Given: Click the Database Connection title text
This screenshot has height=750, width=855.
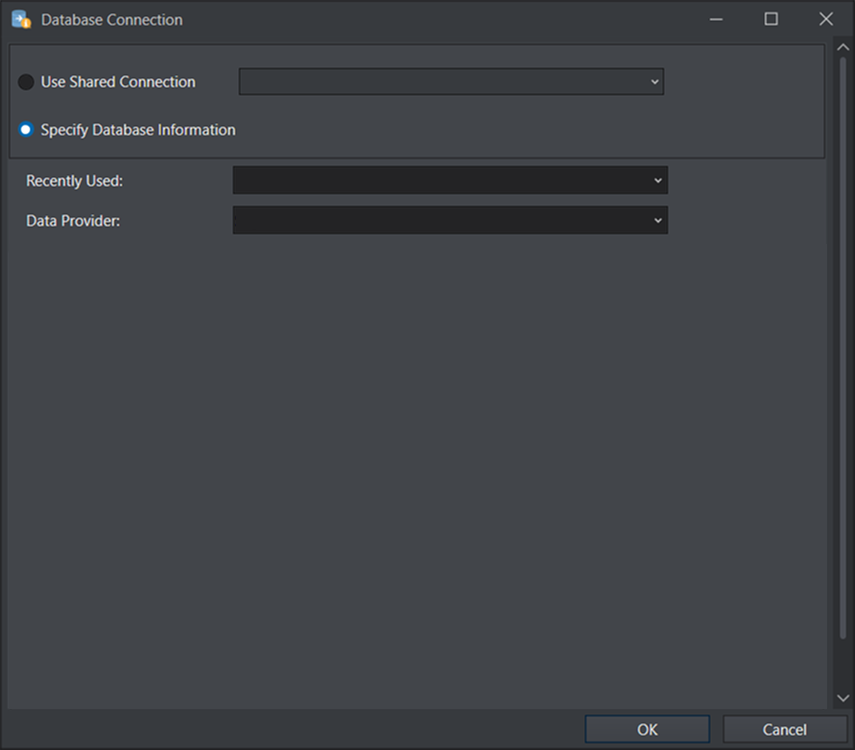Looking at the screenshot, I should pos(111,19).
